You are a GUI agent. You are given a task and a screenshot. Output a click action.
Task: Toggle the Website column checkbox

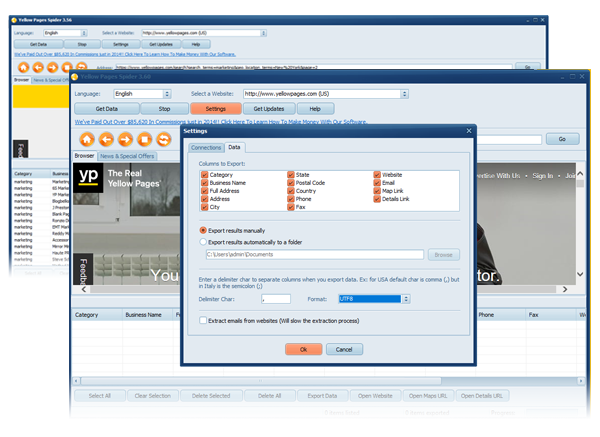tap(377, 175)
